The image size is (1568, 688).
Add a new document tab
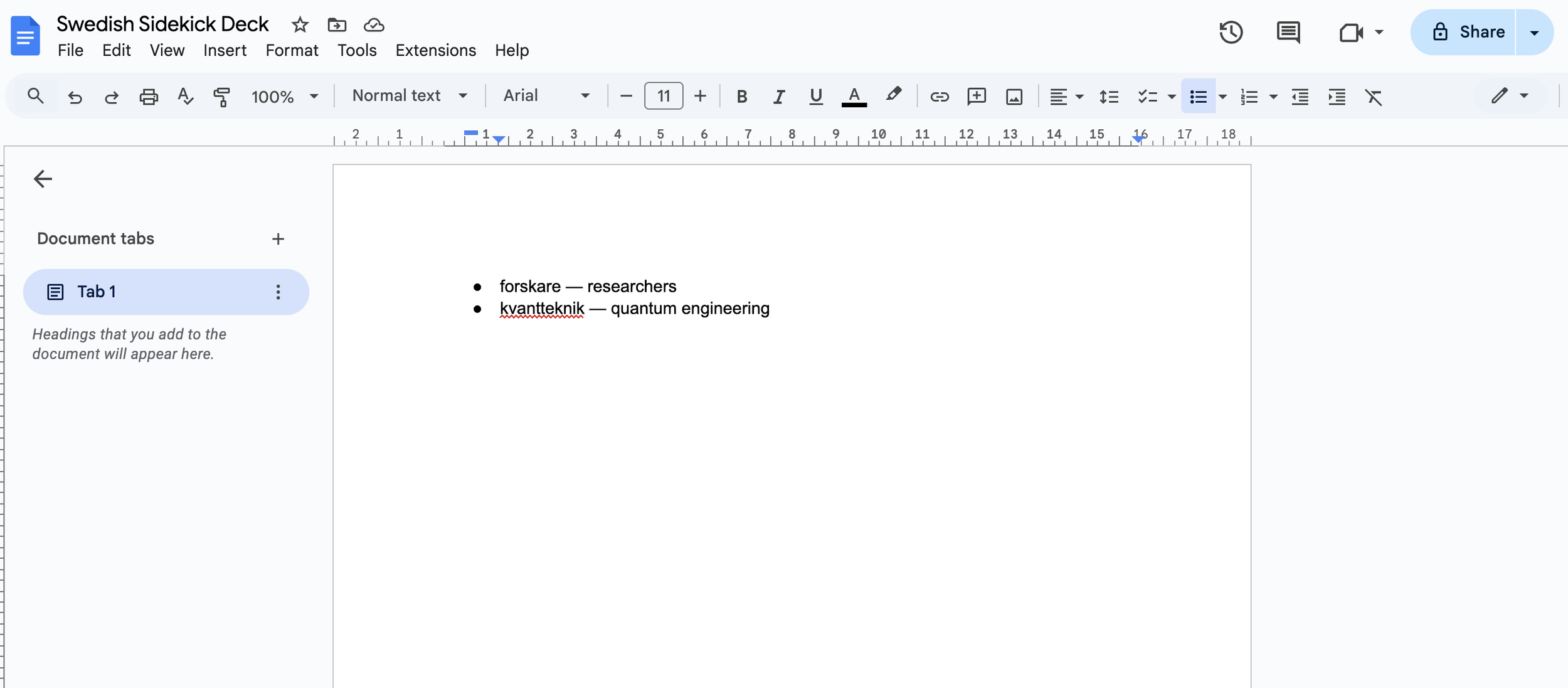(278, 239)
